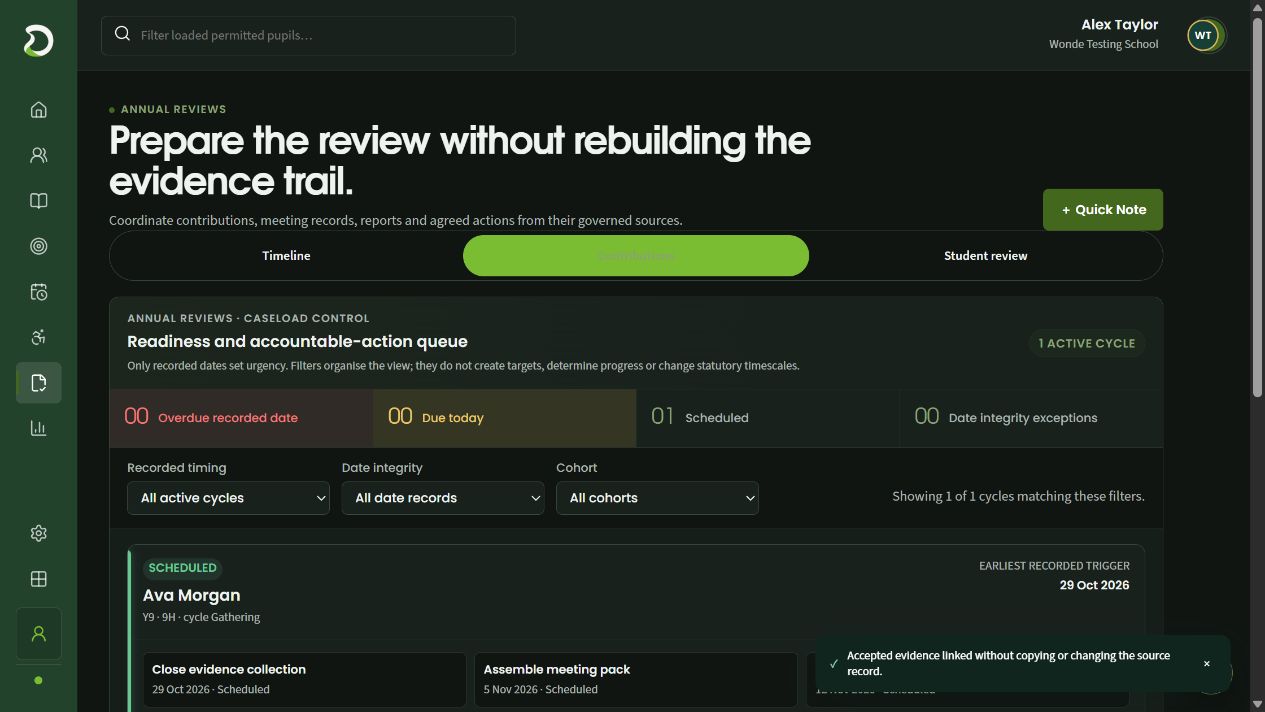Viewport: 1265px width, 712px height.
Task: Select the highlighted document sidebar icon
Action: pyautogui.click(x=38, y=383)
